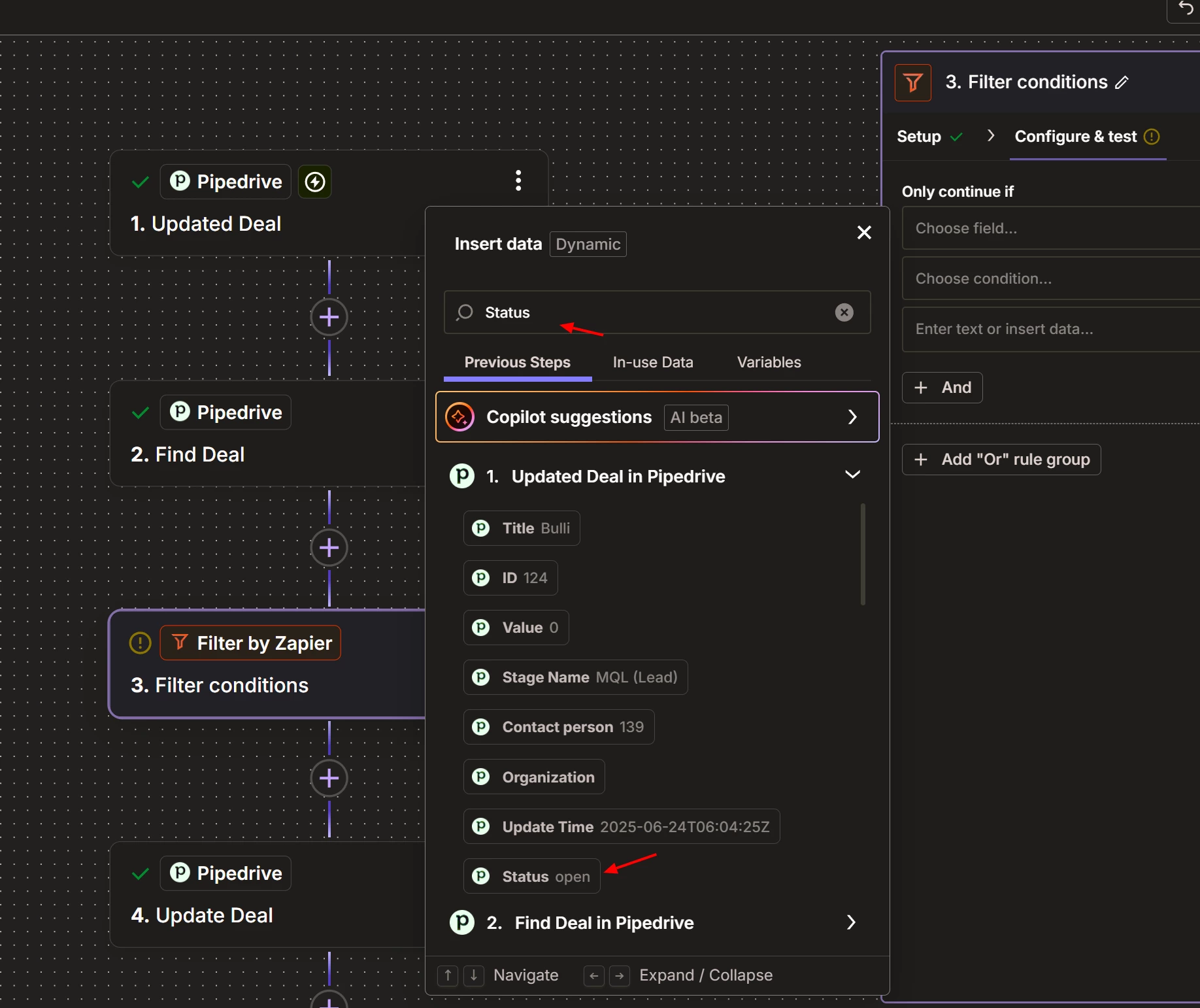Image resolution: width=1200 pixels, height=1008 pixels.
Task: Open the three-dot menu on Updated Deal step
Action: tap(518, 180)
